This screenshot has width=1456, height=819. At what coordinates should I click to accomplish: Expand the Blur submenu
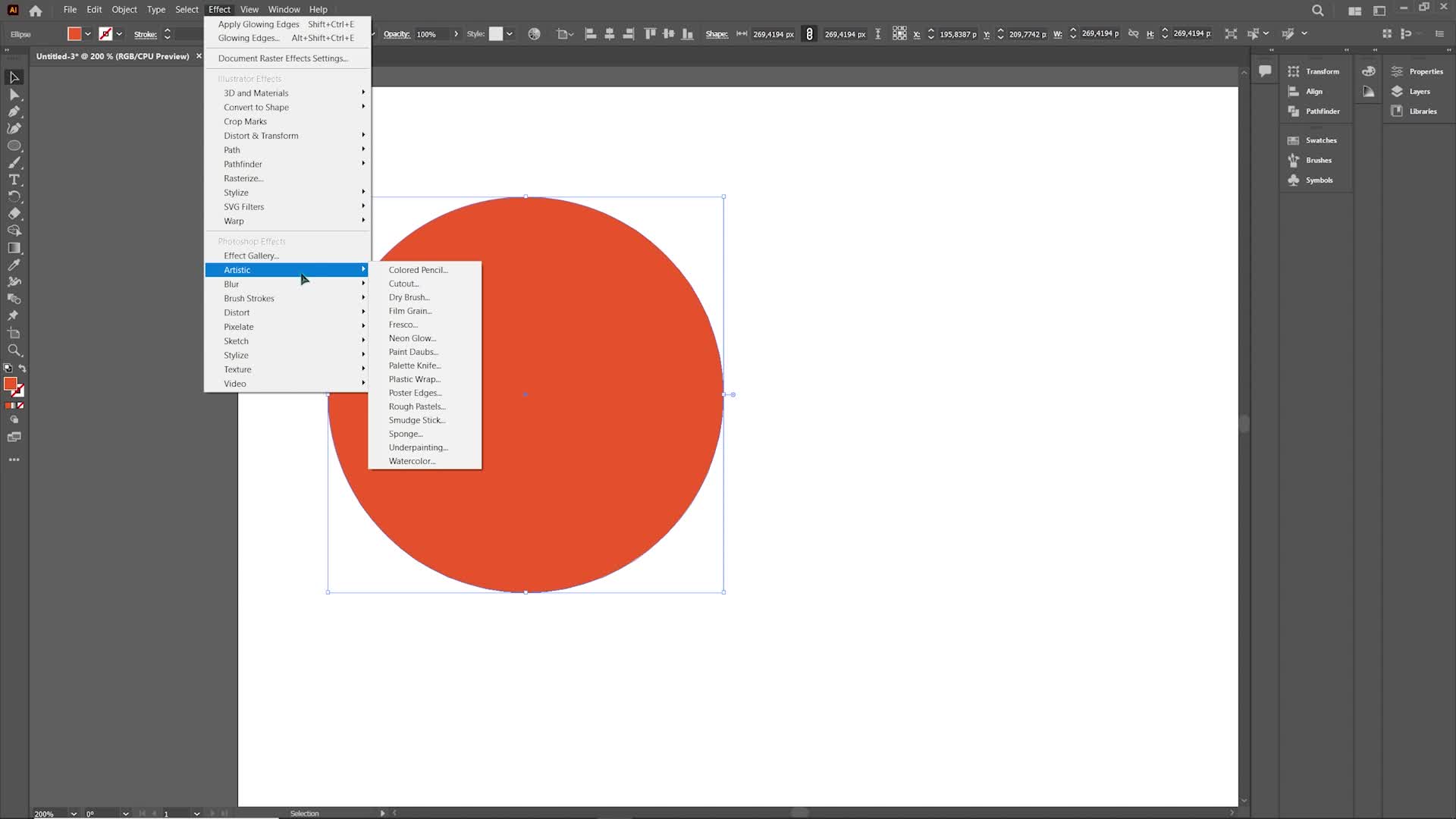tap(287, 284)
